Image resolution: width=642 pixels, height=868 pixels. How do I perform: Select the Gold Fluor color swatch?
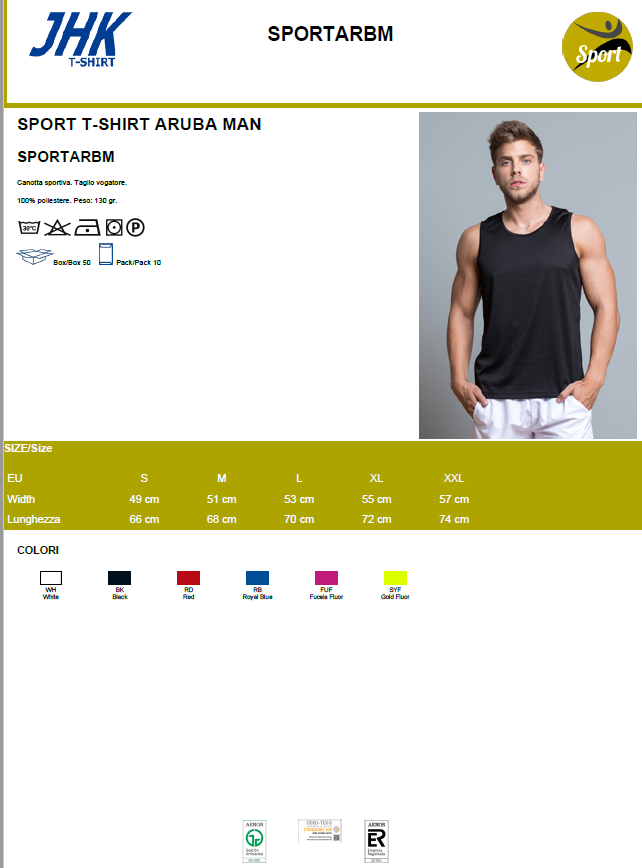click(x=395, y=578)
